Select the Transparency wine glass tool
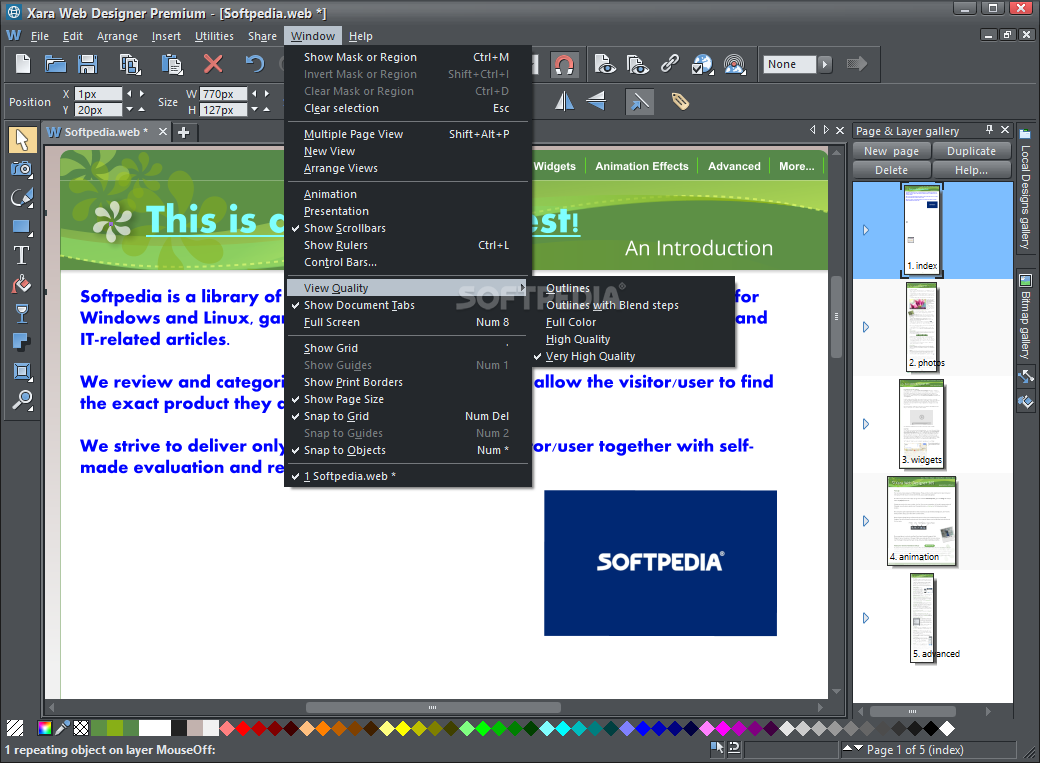The width and height of the screenshot is (1040, 763). point(22,313)
